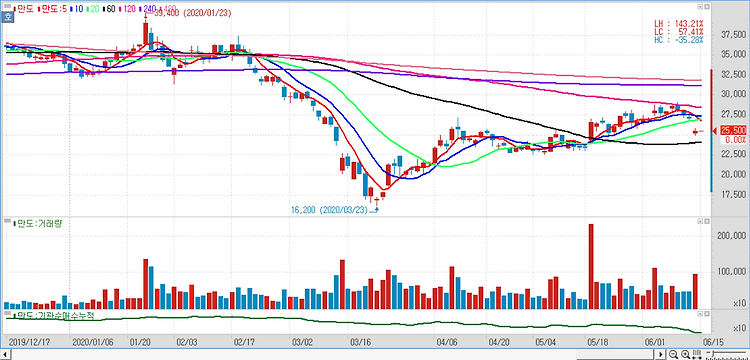The width and height of the screenshot is (750, 360).
Task: Click the bar spacing adjust icon
Action: [697, 354]
